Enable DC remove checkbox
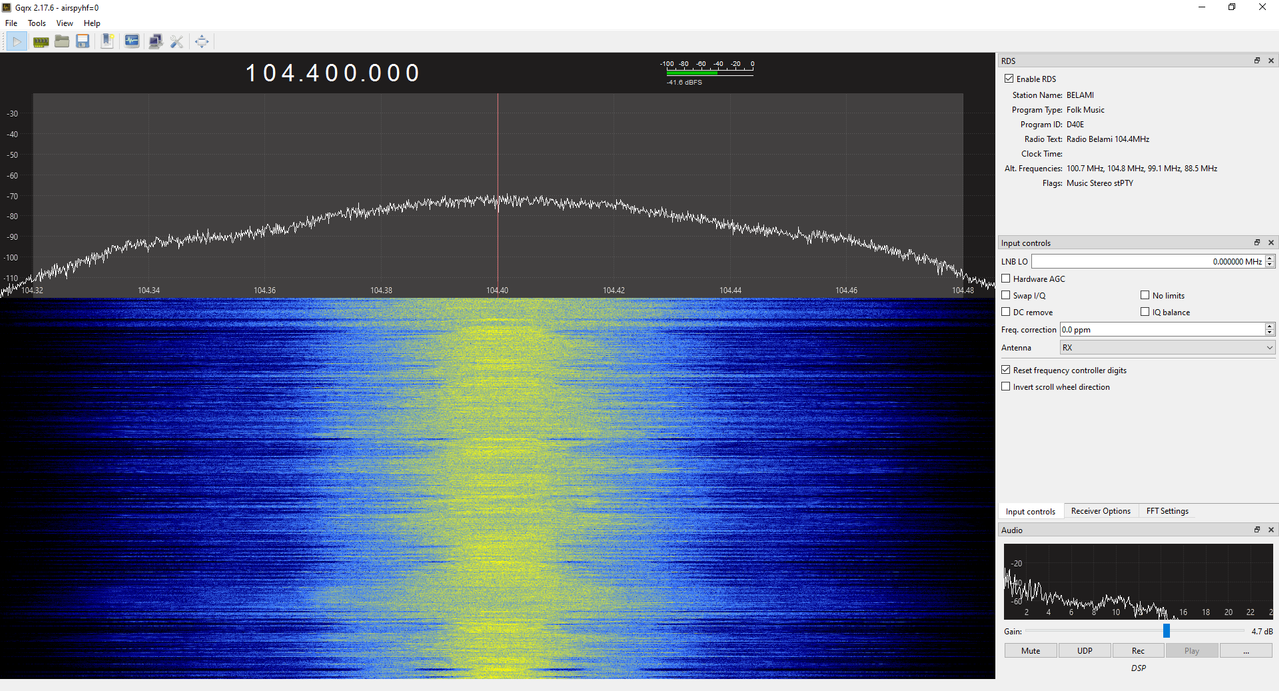This screenshot has height=691, width=1279. click(1006, 312)
